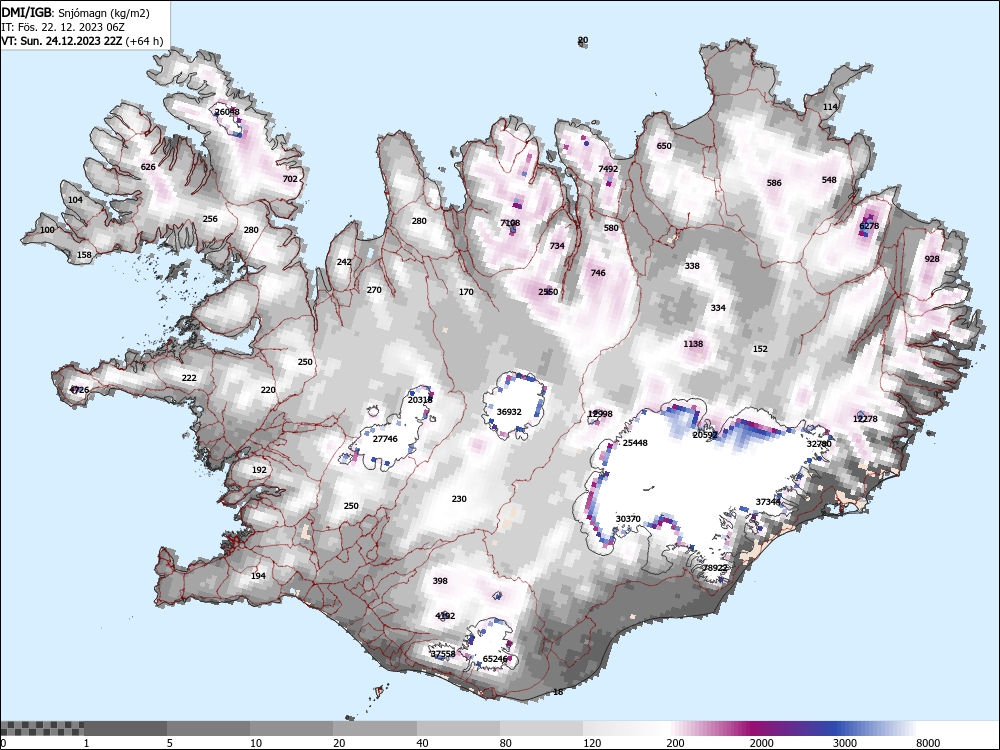The width and height of the screenshot is (1000, 750).
Task: Click the snow value '27746' on Langjökull
Action: pyautogui.click(x=385, y=439)
